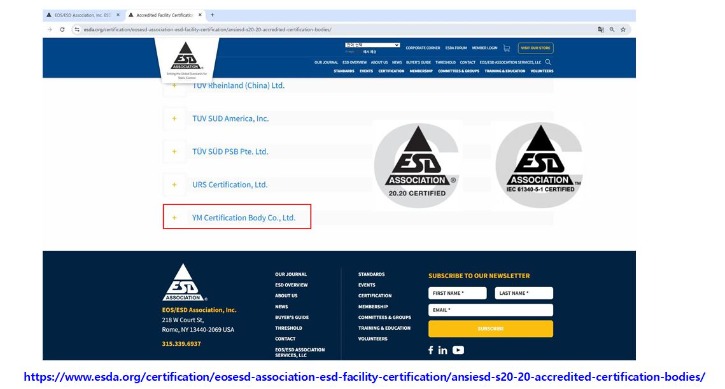Open the shopping cart icon
Screen dimensions: 725x389
tap(507, 48)
